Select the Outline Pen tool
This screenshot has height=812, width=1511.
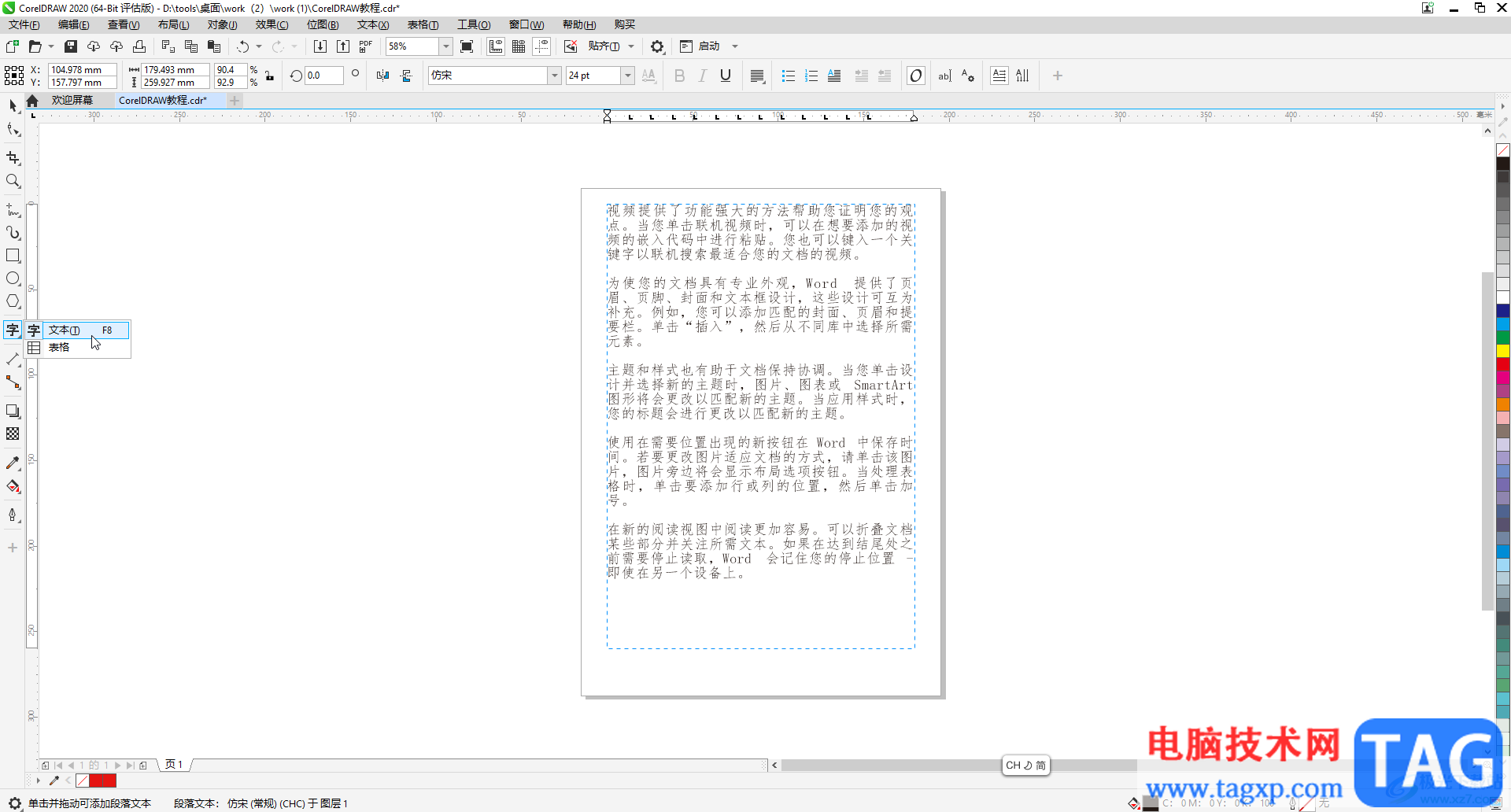[x=13, y=515]
